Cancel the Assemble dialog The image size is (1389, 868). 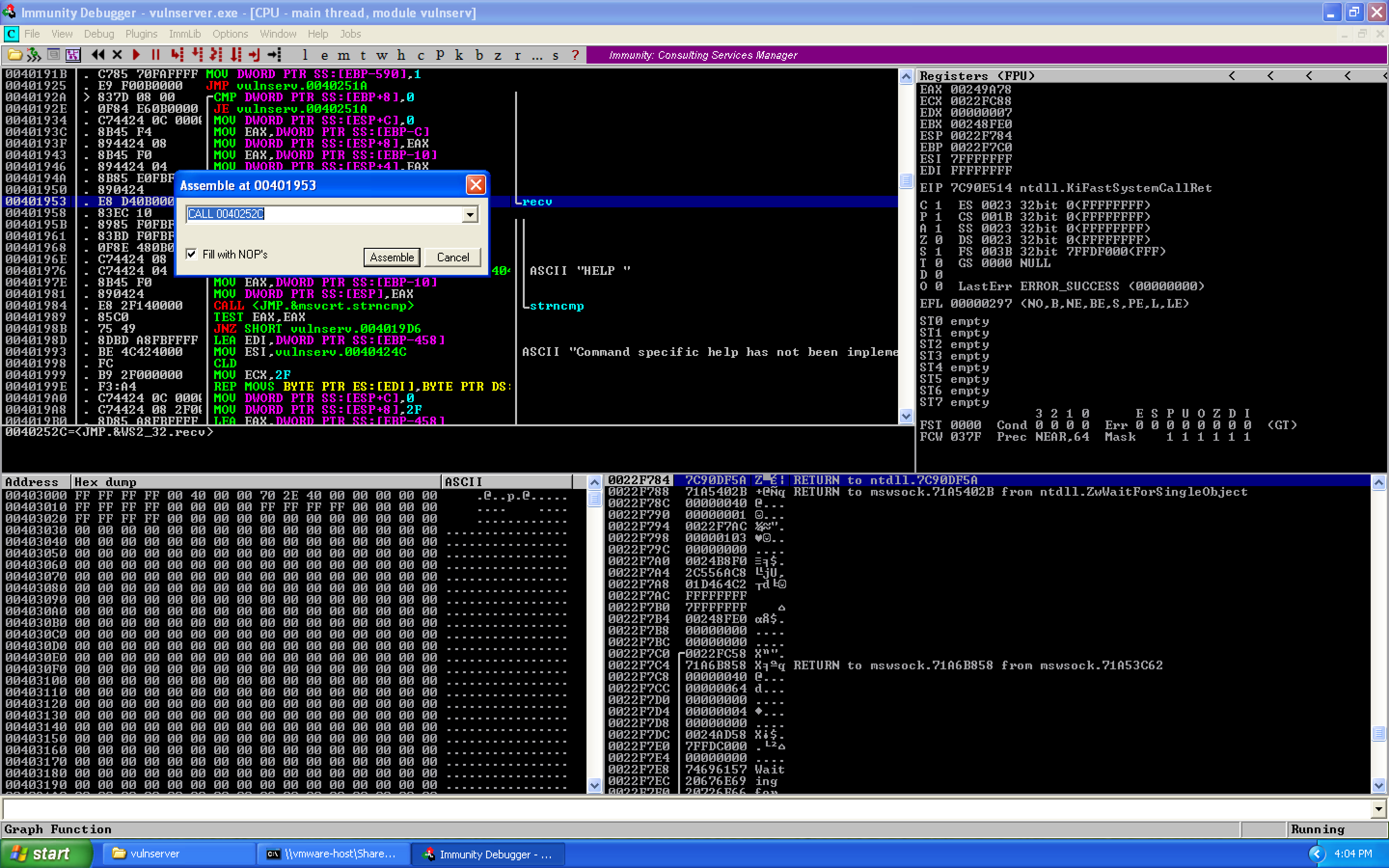click(453, 257)
